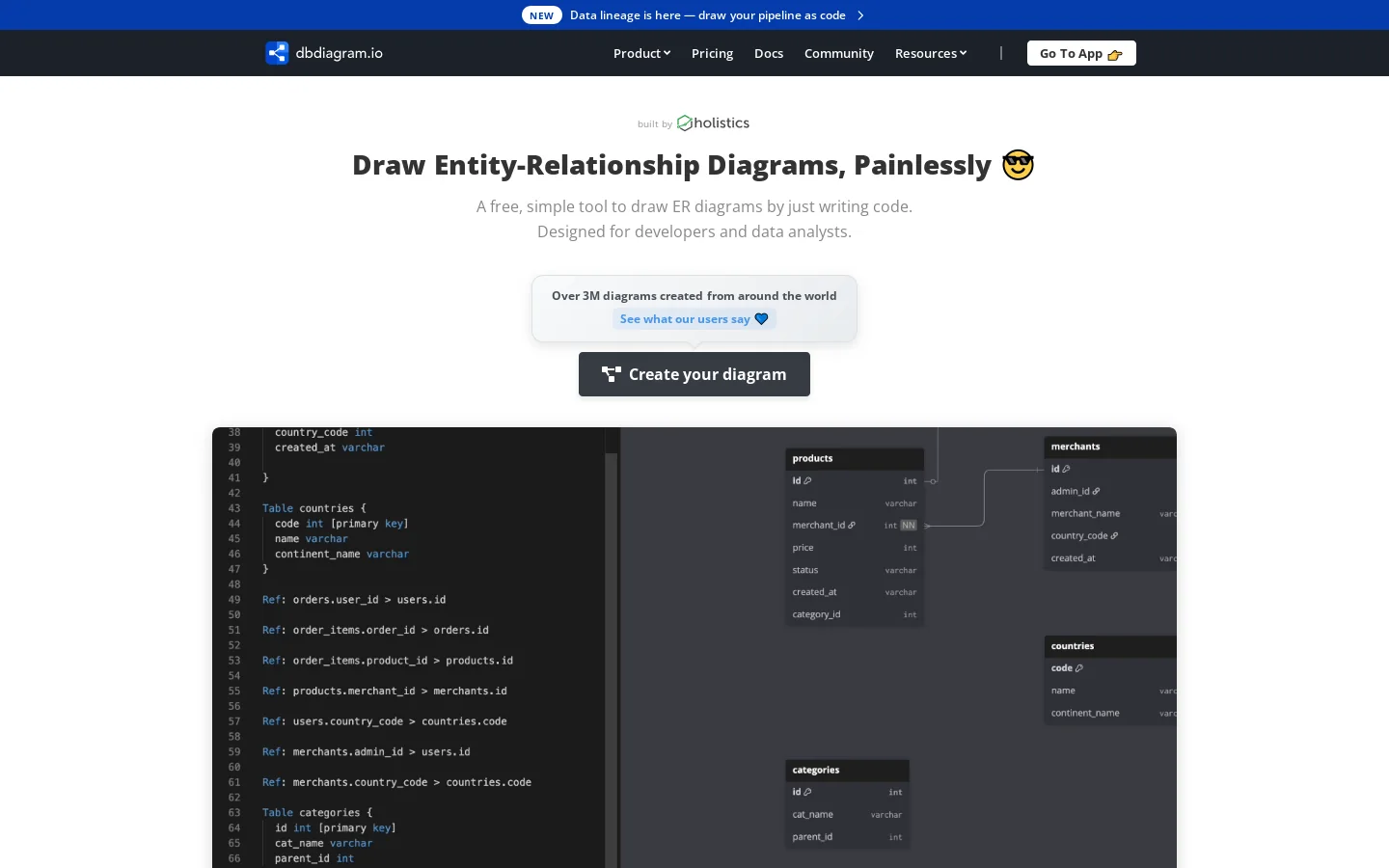Click the key icon beside countries code
Viewport: 1389px width, 868px height.
pos(1079,668)
